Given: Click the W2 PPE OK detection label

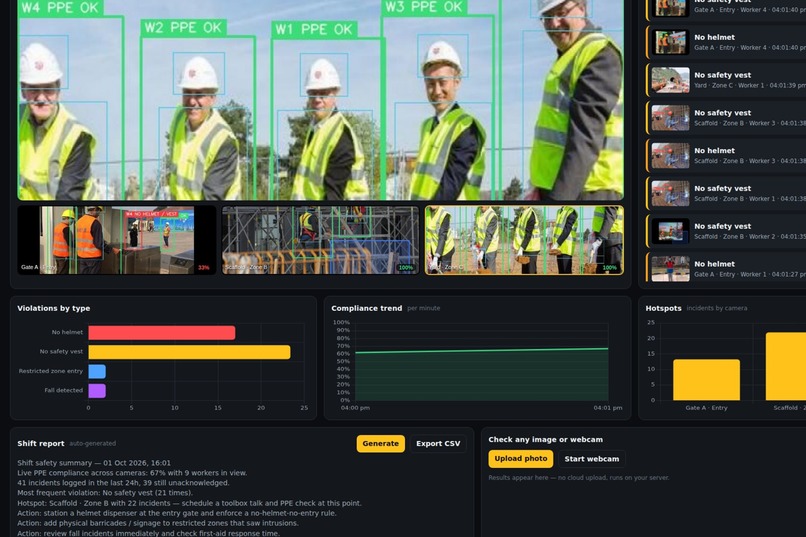Looking at the screenshot, I should pos(184,28).
